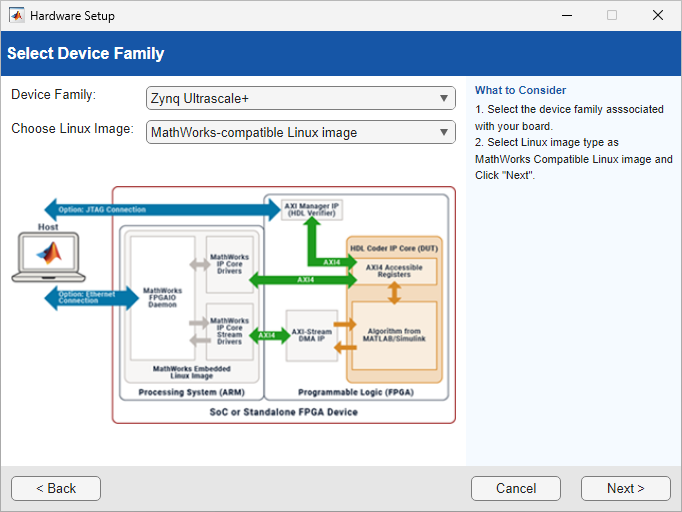Click the MathWorks IP Core Drivers block
Screen dimensions: 682x512
pyautogui.click(x=229, y=265)
